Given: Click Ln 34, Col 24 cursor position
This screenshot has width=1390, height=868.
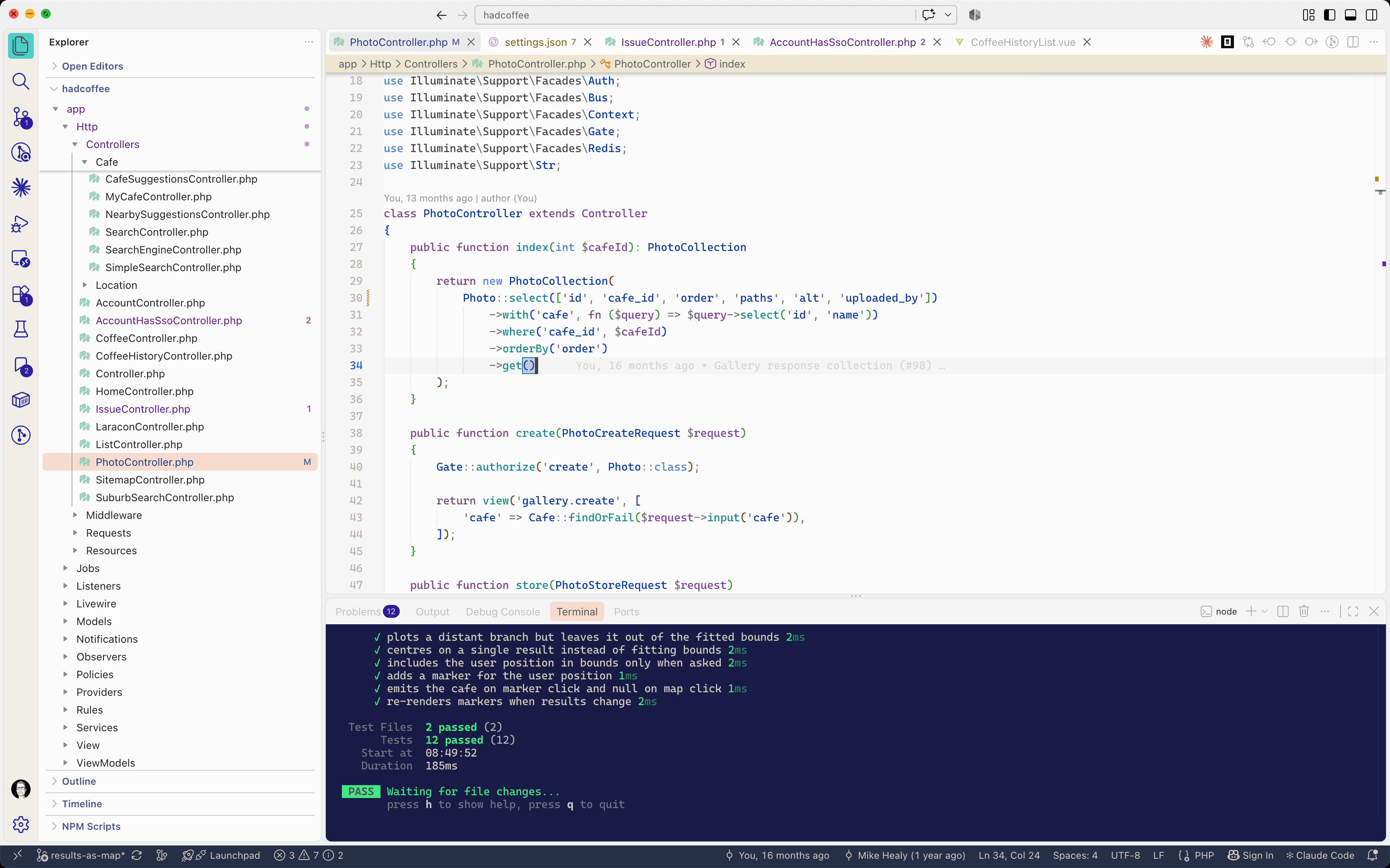Looking at the screenshot, I should pos(1009,856).
